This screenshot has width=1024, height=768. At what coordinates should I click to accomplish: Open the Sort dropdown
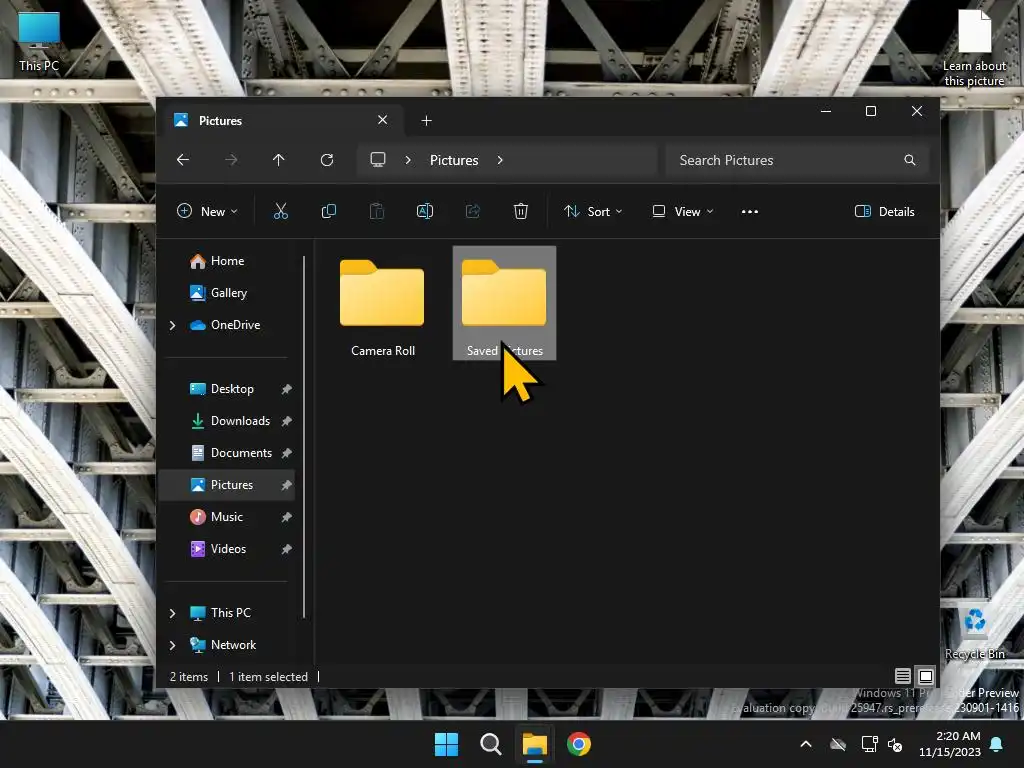coord(593,212)
